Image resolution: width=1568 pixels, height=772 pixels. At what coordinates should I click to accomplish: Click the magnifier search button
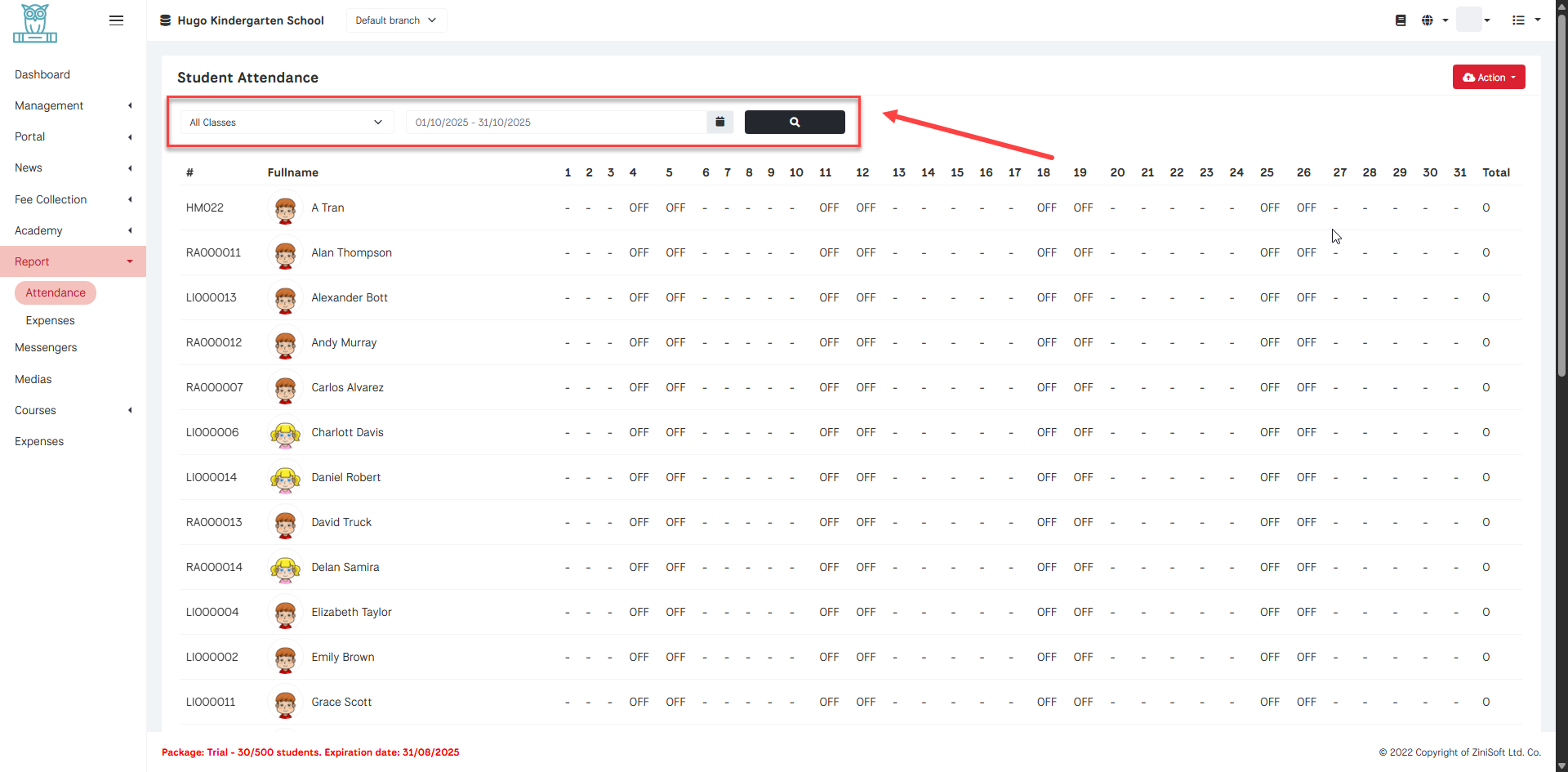coord(794,122)
